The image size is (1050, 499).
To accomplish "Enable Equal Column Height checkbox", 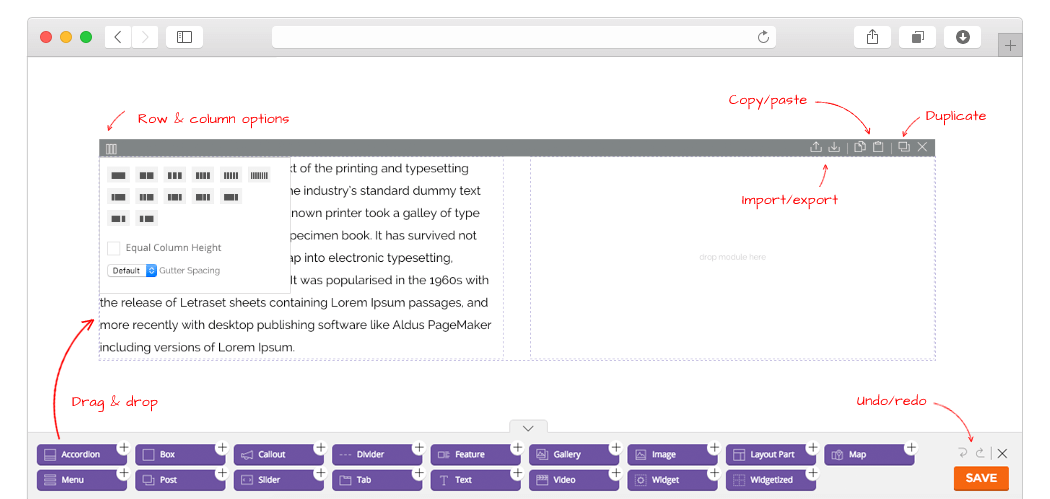I will (114, 248).
